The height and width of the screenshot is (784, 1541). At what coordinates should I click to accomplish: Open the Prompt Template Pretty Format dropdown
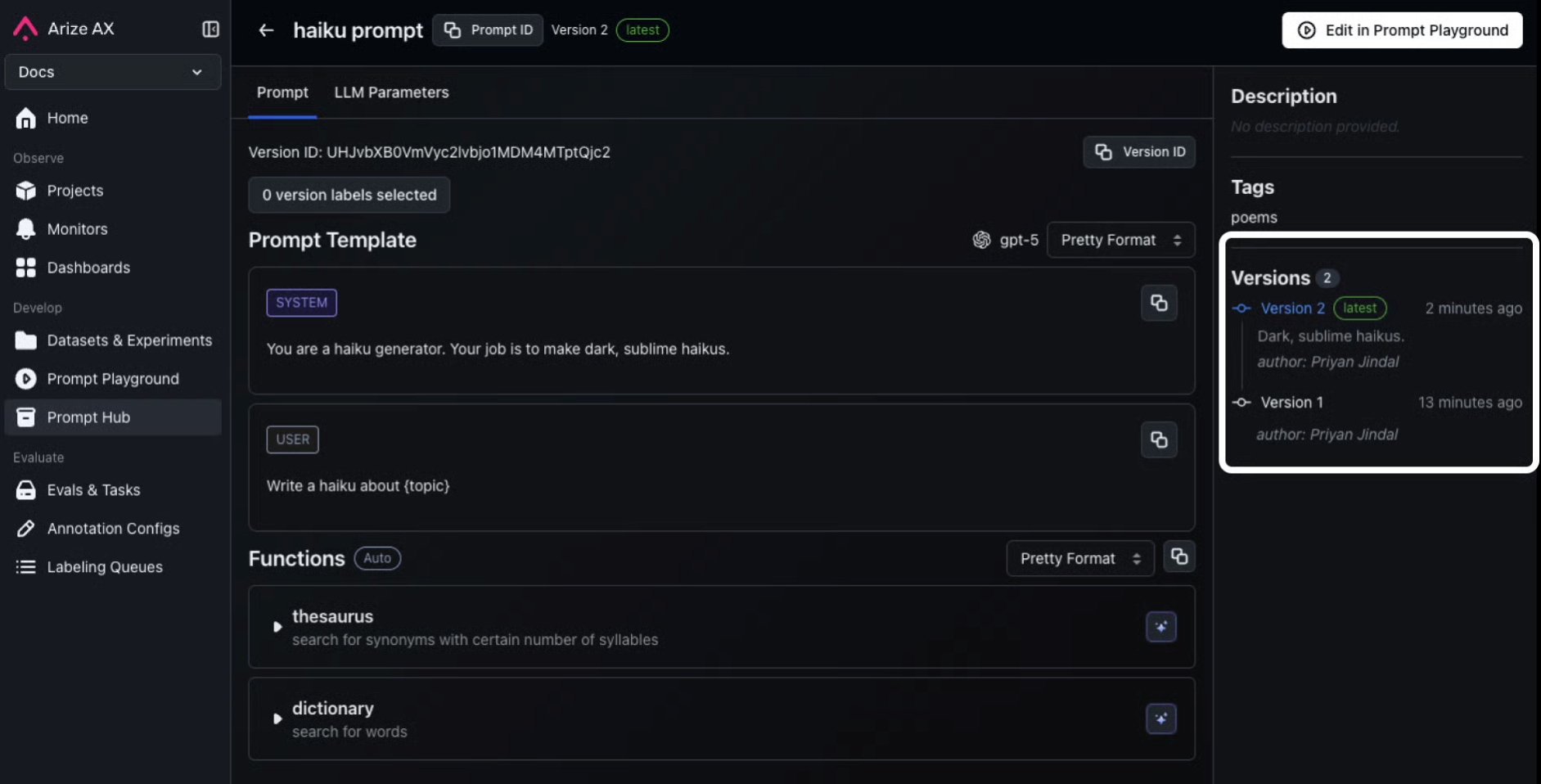(x=1120, y=240)
